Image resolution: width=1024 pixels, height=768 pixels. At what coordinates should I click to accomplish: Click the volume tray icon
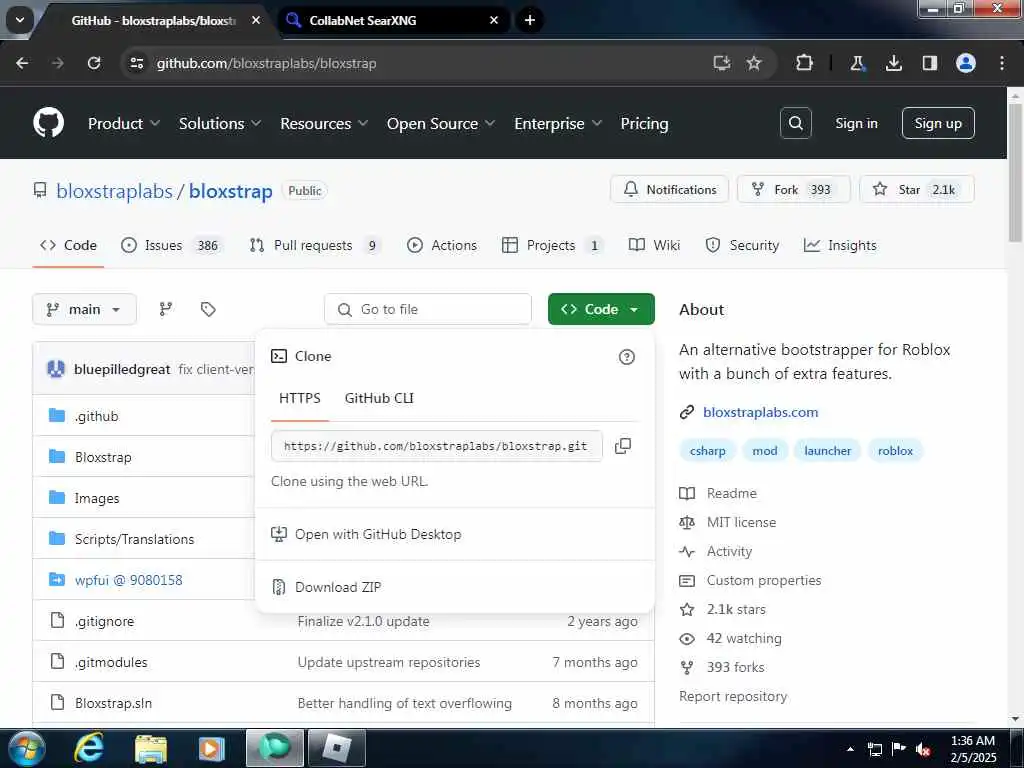923,749
